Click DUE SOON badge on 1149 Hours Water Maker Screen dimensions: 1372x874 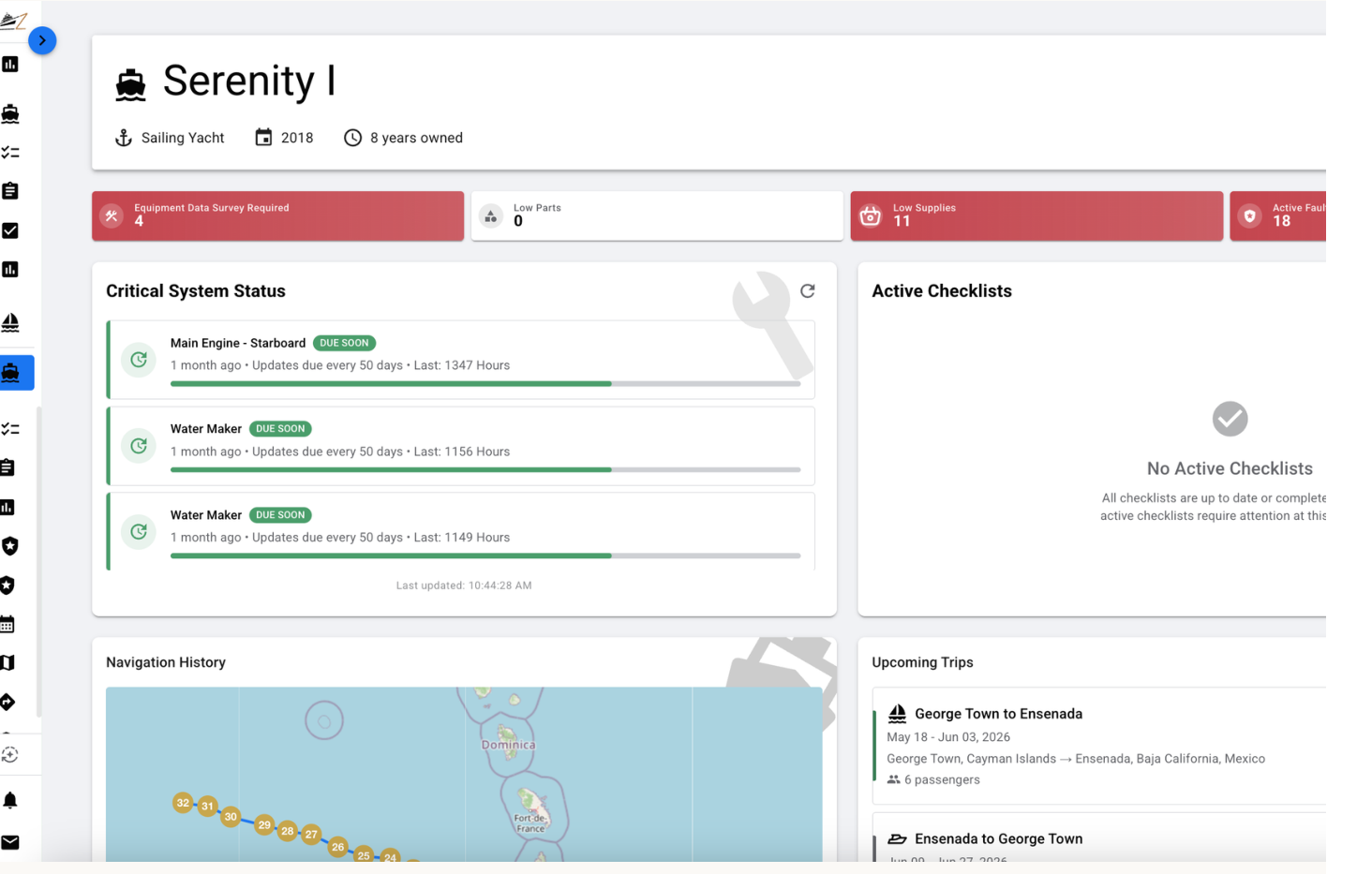pyautogui.click(x=280, y=515)
